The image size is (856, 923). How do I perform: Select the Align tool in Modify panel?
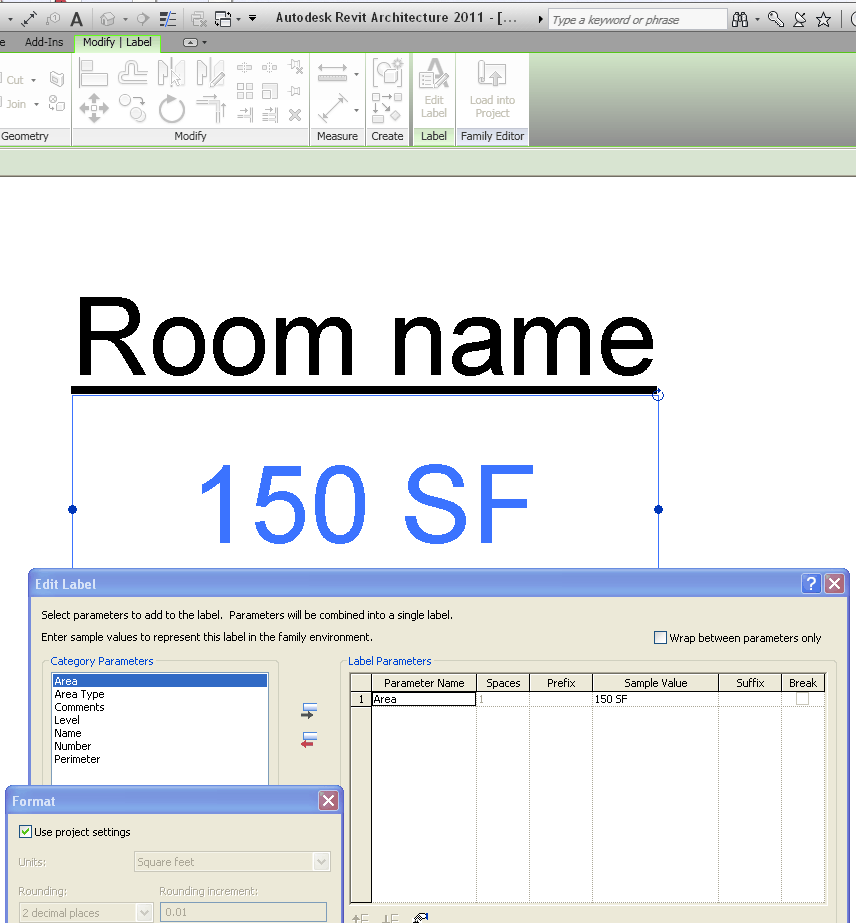point(93,74)
